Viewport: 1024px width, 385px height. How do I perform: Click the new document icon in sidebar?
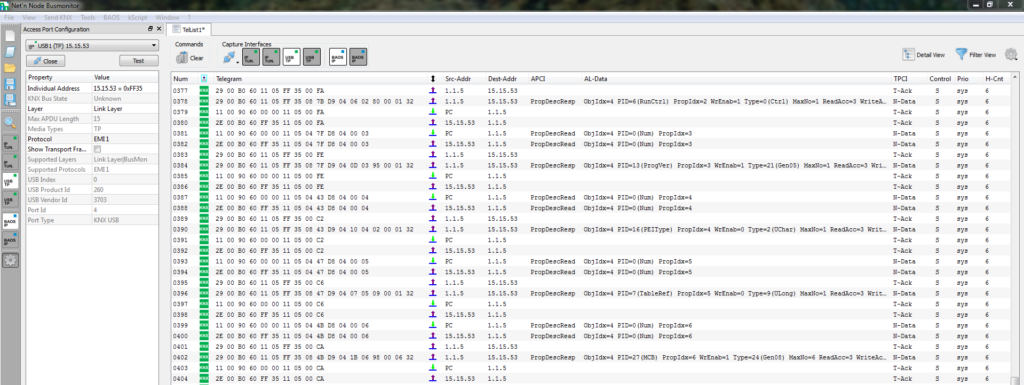[10, 35]
